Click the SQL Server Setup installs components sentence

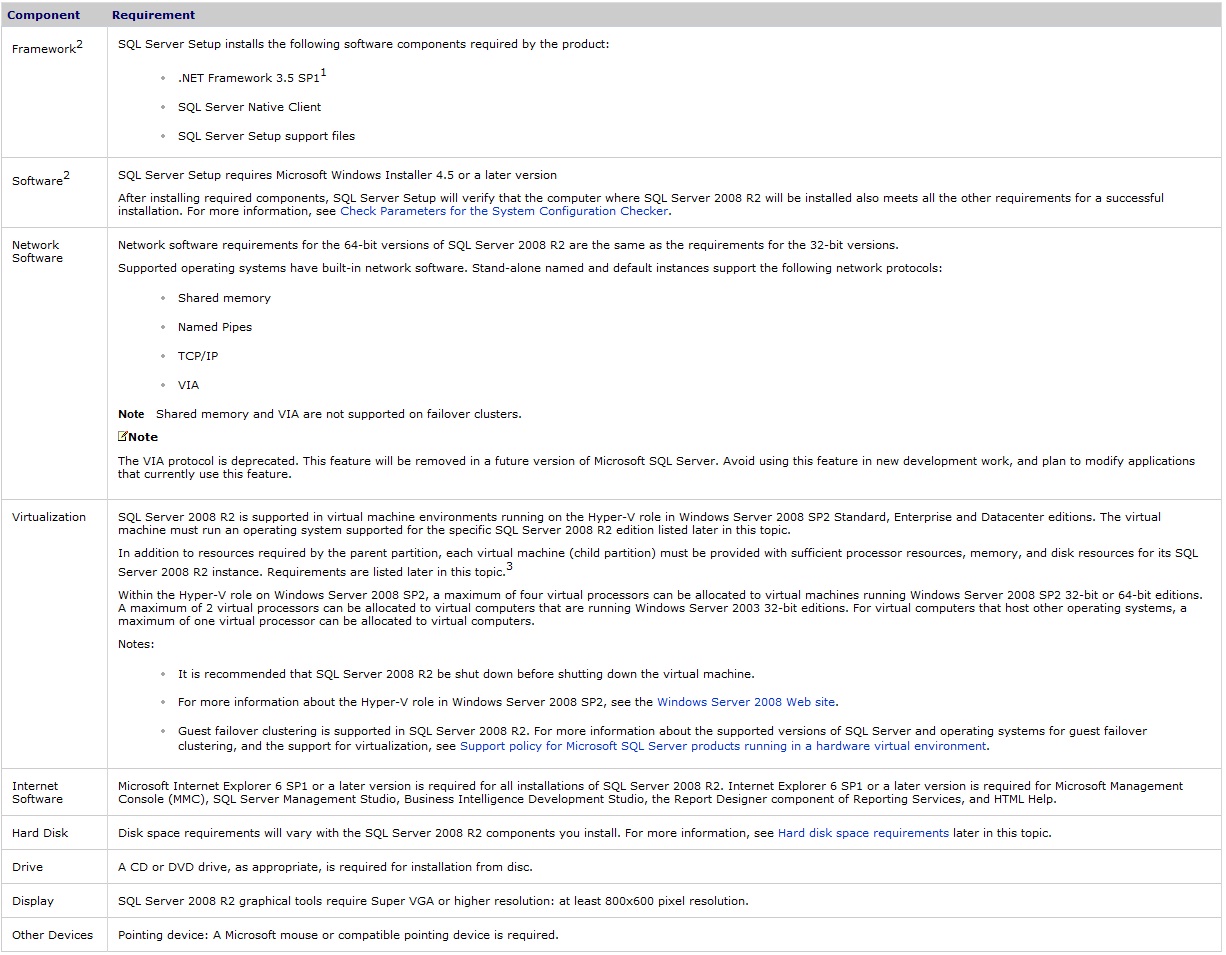tap(363, 44)
